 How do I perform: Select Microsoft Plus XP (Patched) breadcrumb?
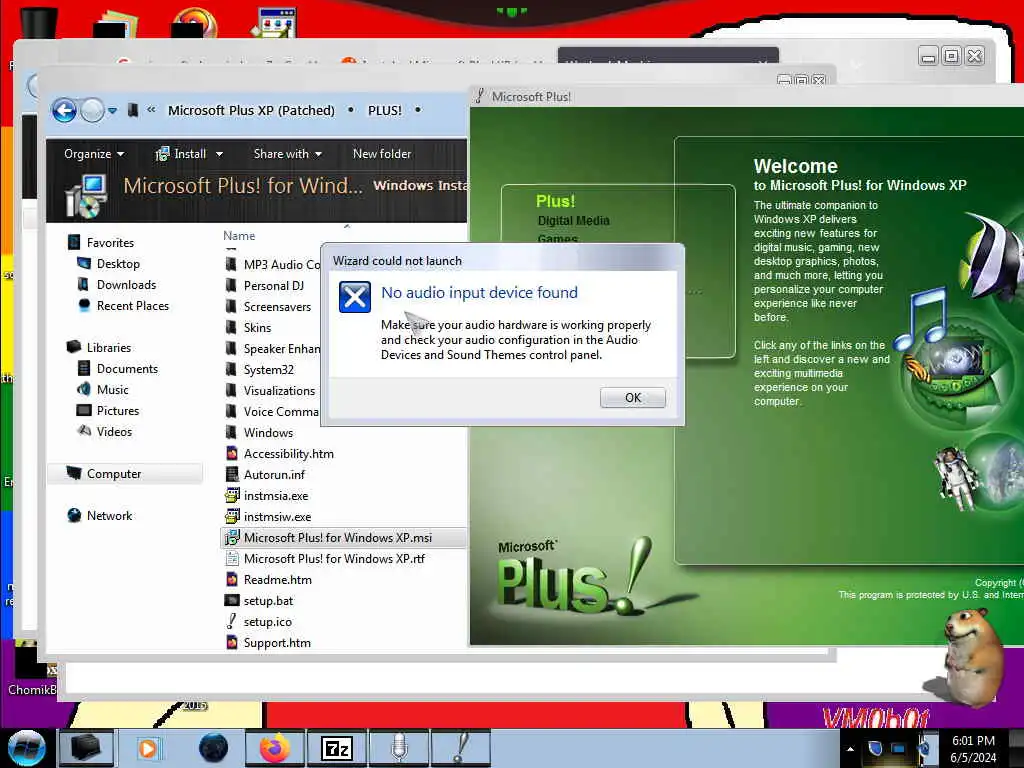tap(251, 110)
